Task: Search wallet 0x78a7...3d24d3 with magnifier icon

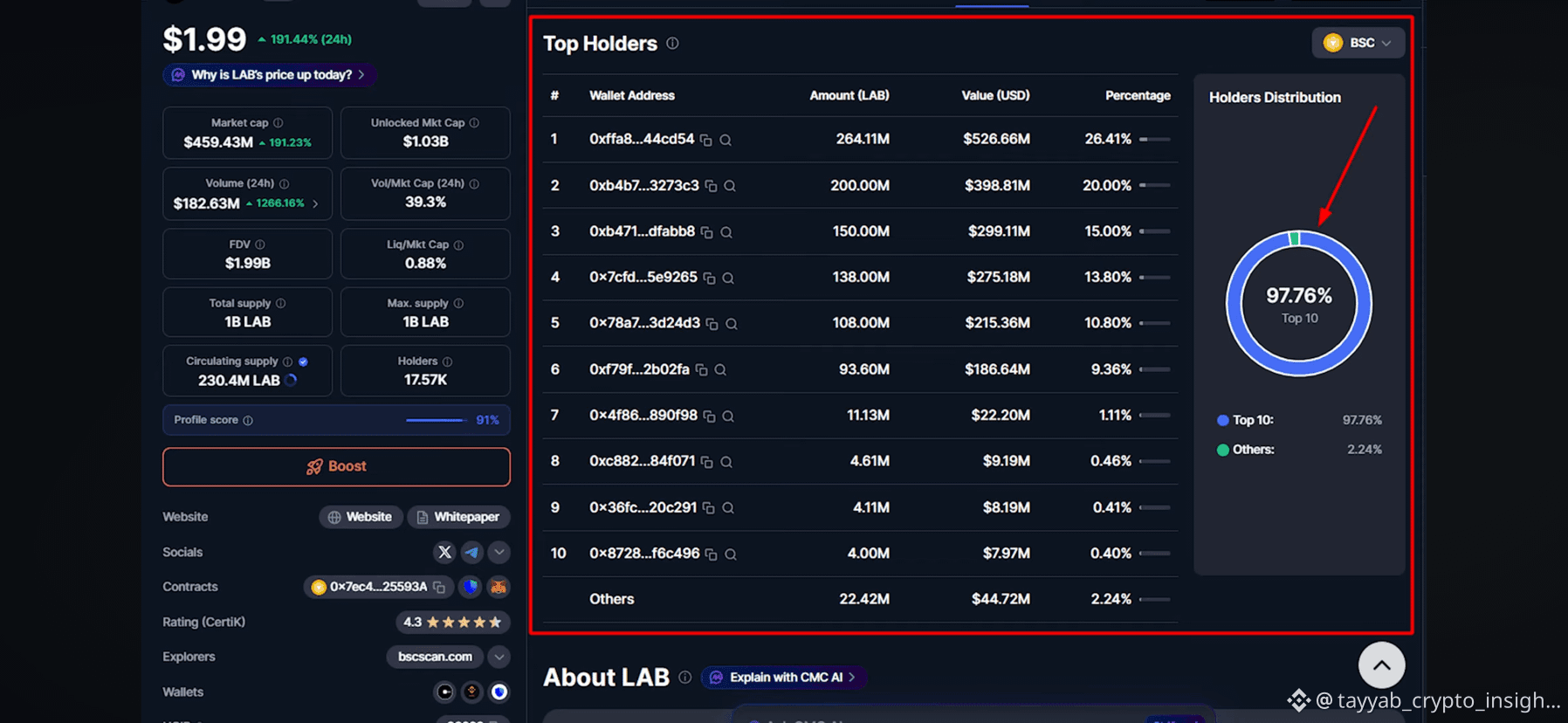Action: [732, 324]
